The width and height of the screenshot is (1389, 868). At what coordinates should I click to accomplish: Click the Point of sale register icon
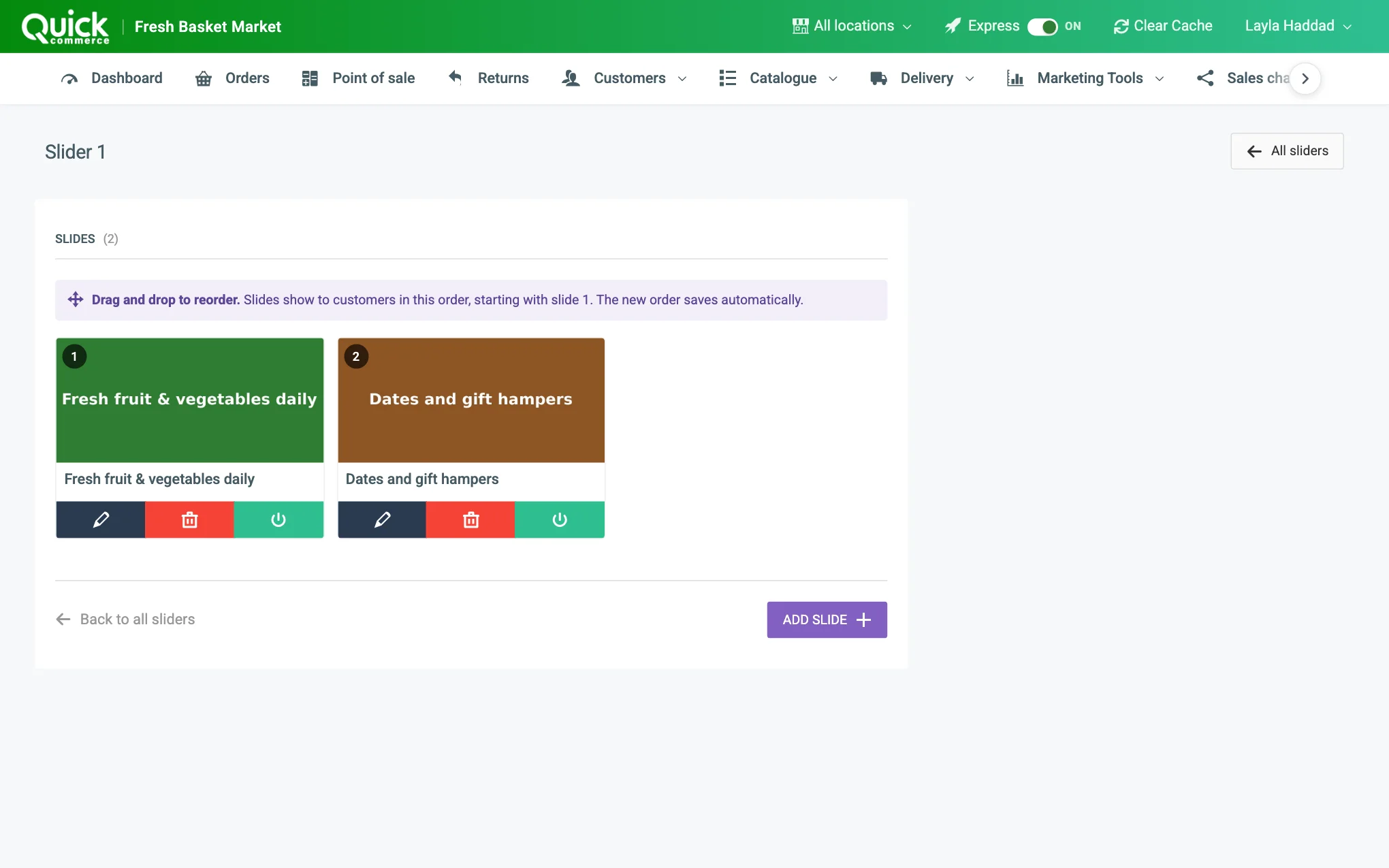310,78
